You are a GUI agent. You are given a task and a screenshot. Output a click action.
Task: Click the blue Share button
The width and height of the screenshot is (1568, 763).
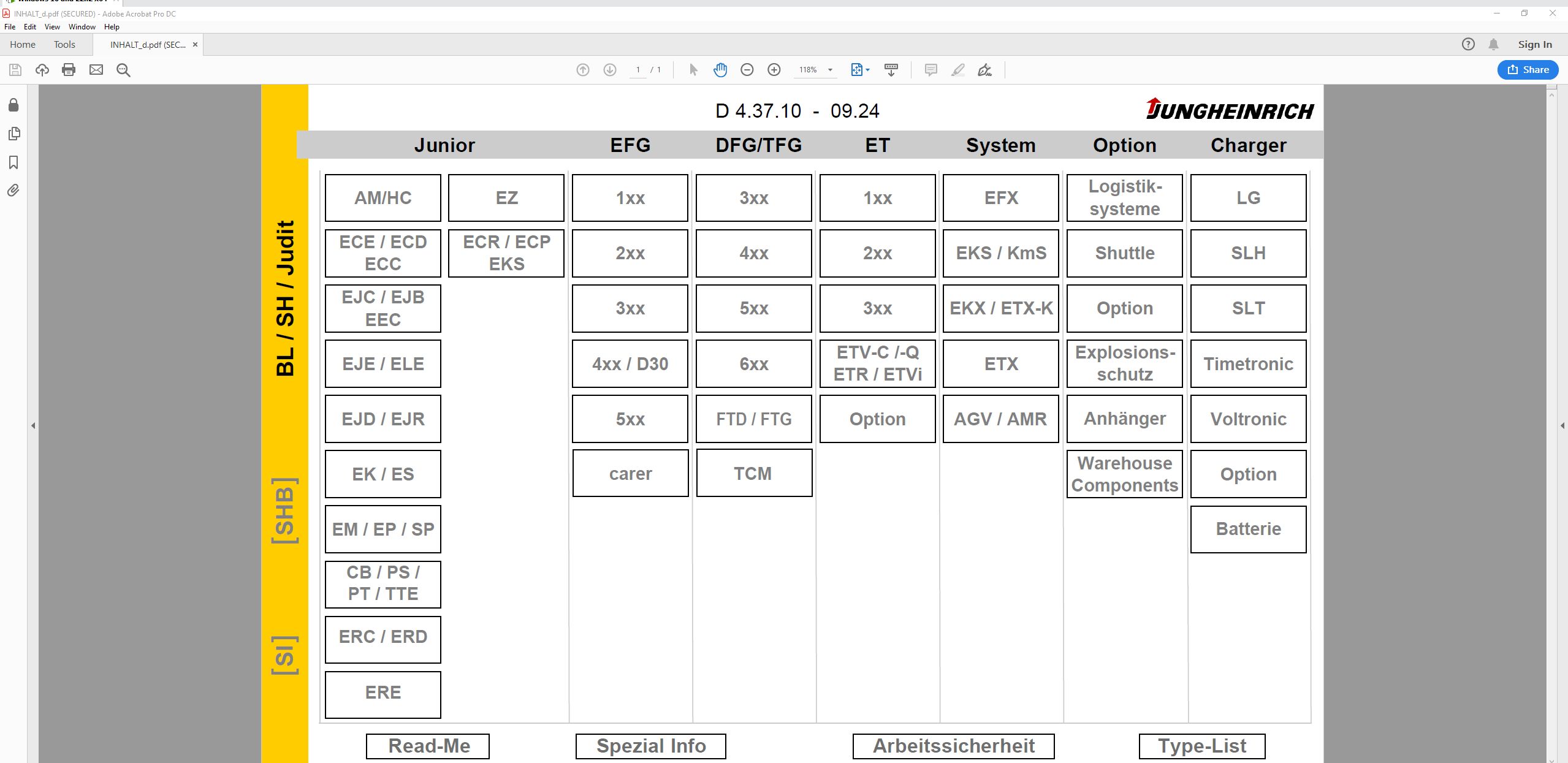(x=1528, y=70)
